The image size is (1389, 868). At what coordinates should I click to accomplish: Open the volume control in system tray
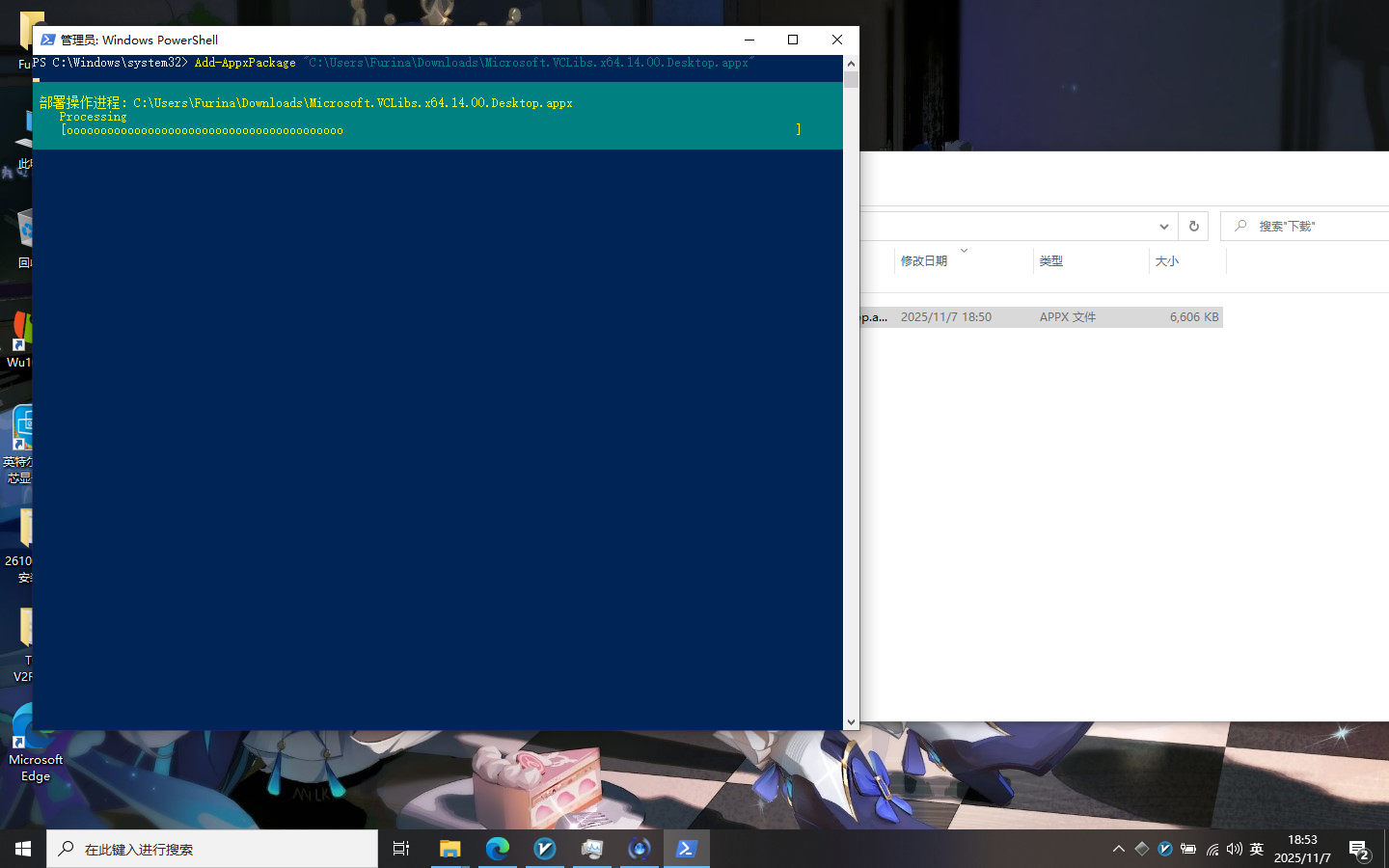pos(1234,849)
